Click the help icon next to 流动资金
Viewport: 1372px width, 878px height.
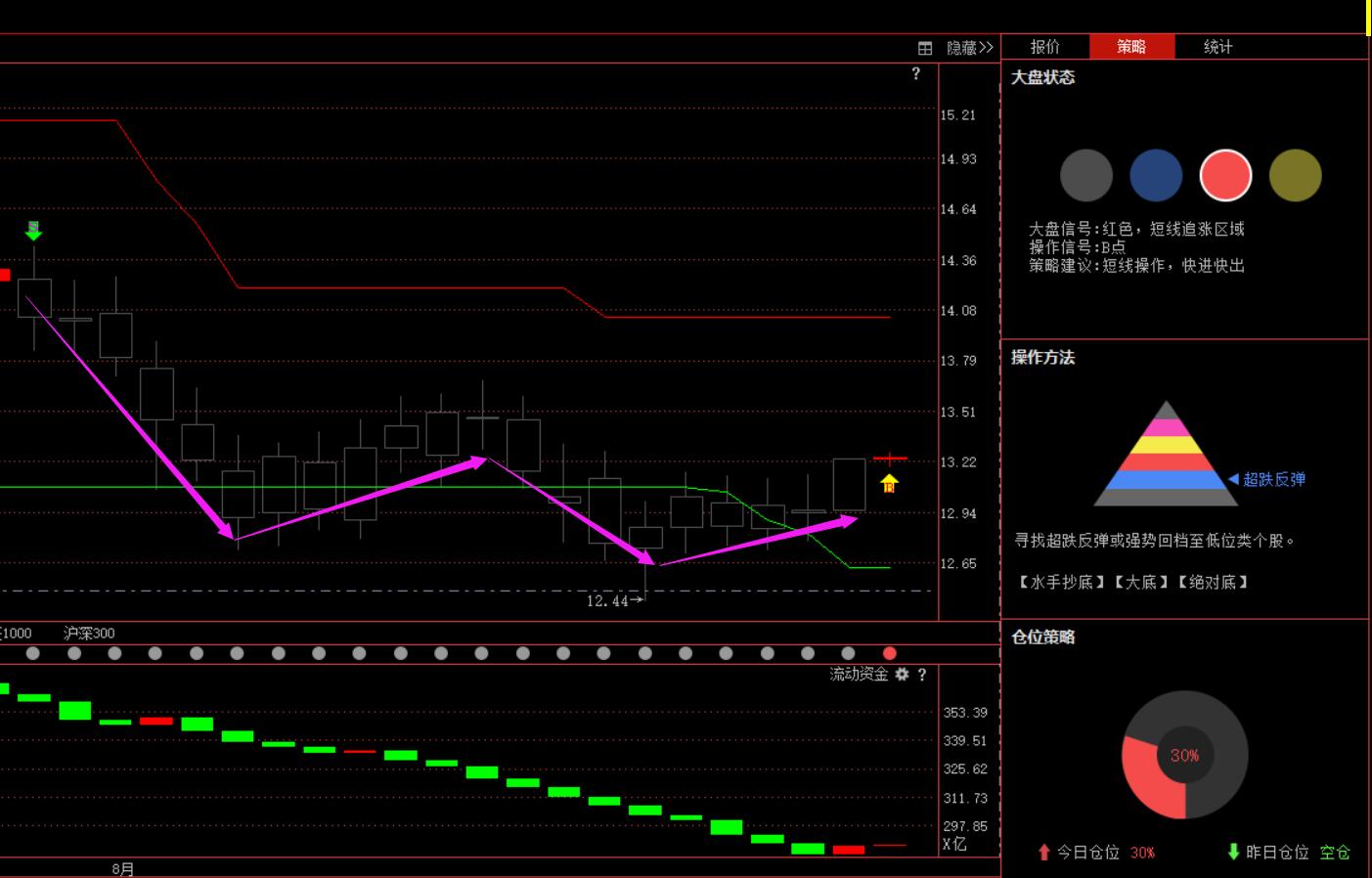[x=922, y=675]
